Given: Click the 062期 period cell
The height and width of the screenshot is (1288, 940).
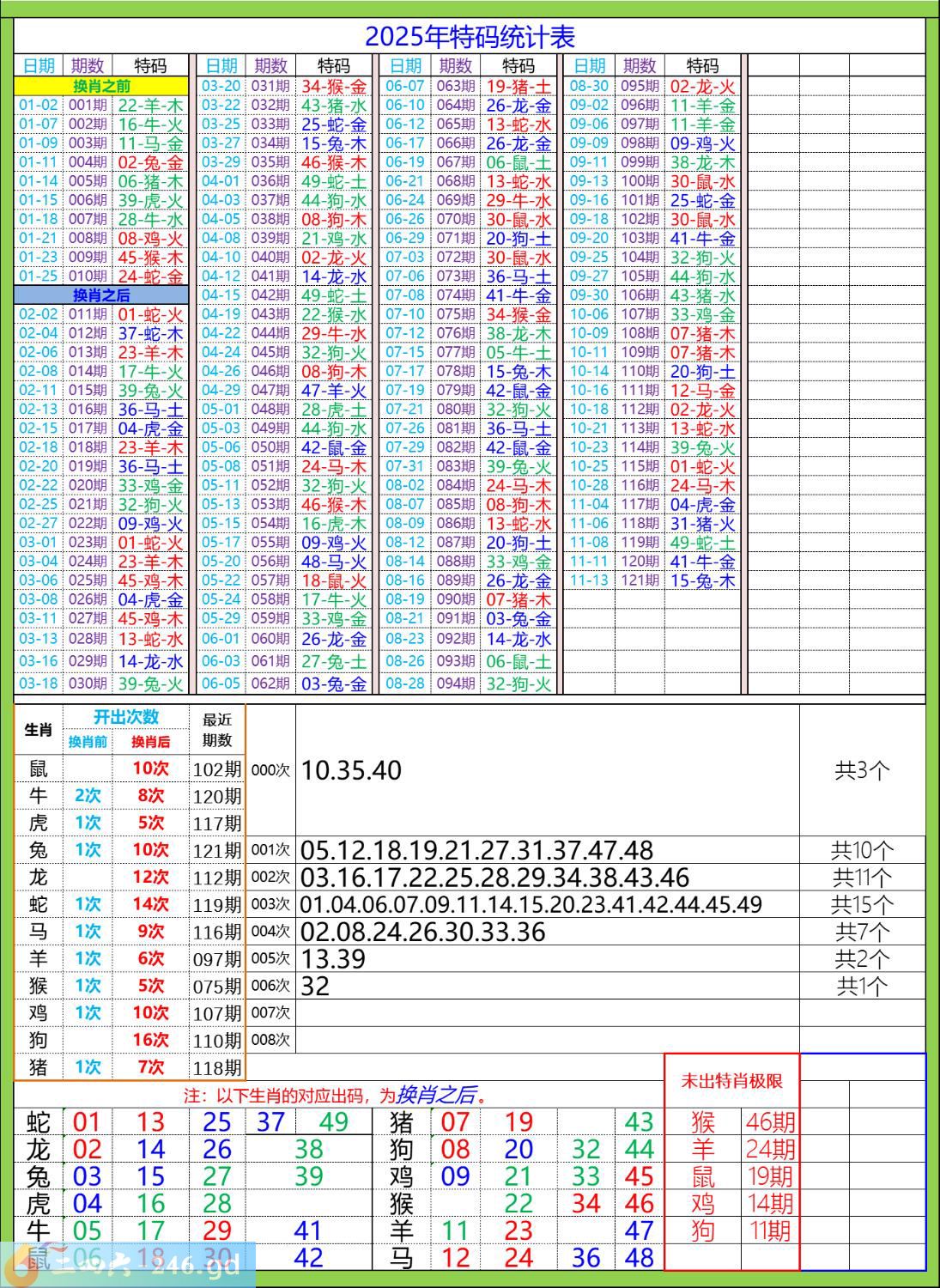Looking at the screenshot, I should 270,683.
